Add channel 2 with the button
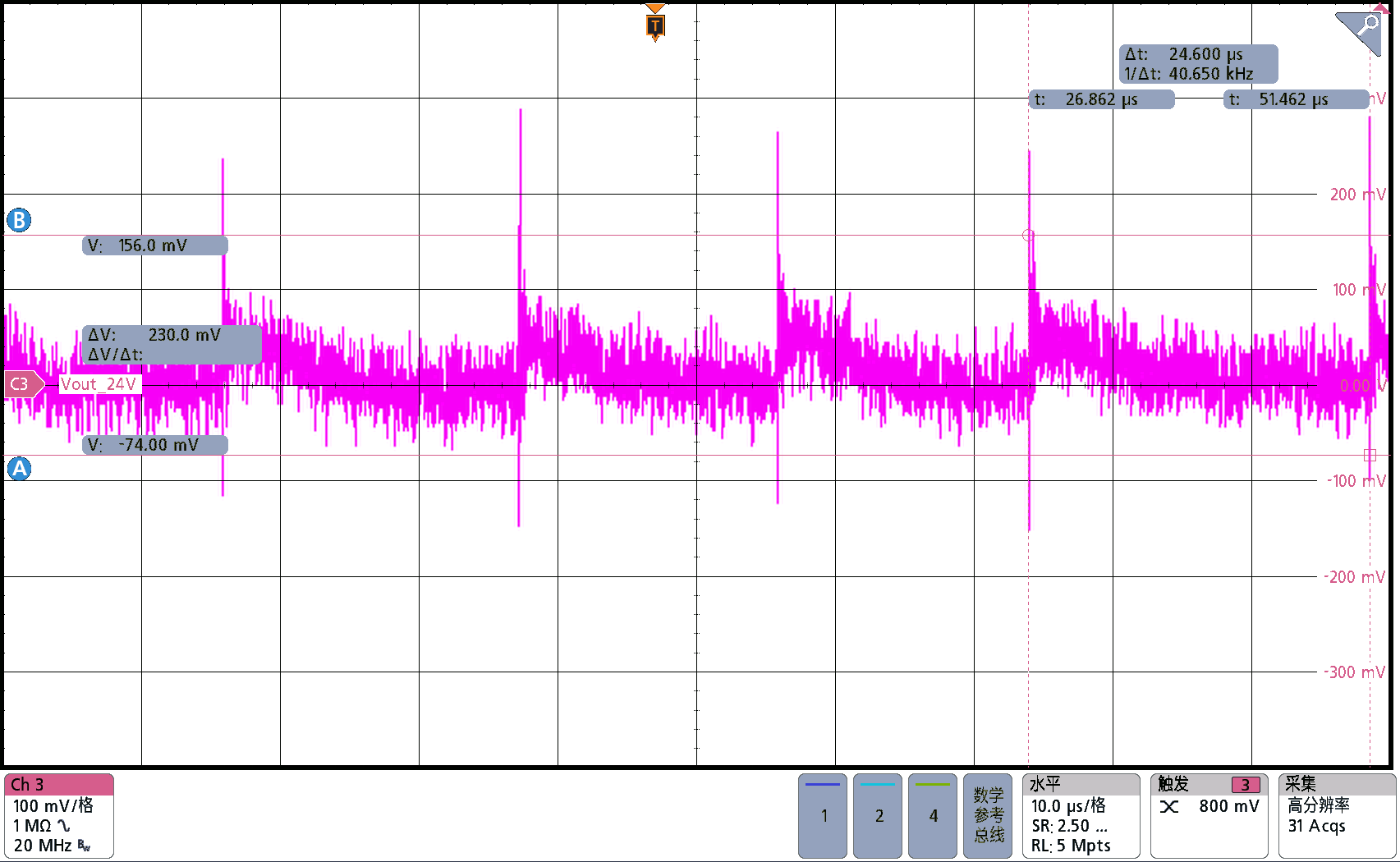This screenshot has width=1400, height=862. pos(878,816)
